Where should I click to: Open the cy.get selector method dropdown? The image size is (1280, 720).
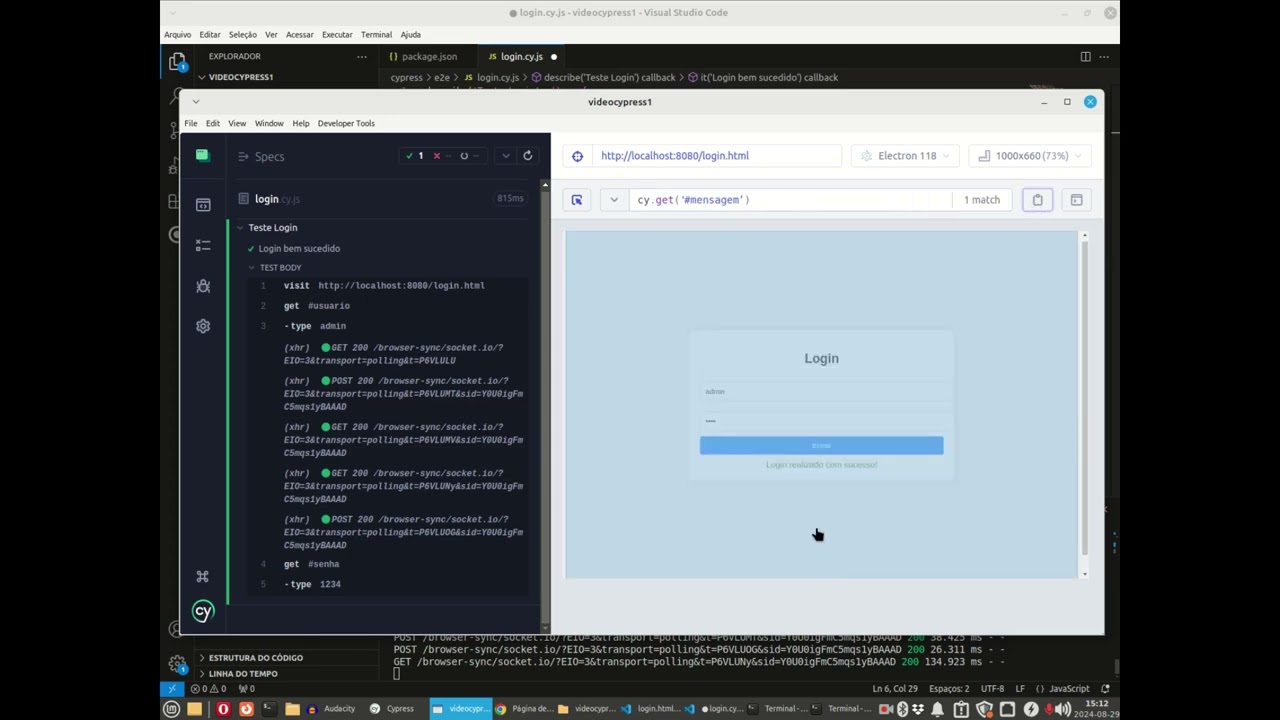click(x=614, y=200)
